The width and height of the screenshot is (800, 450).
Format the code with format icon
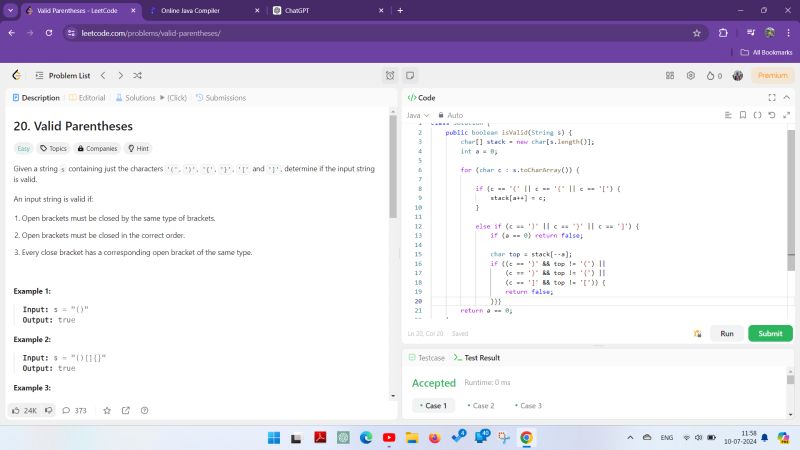pyautogui.click(x=728, y=115)
